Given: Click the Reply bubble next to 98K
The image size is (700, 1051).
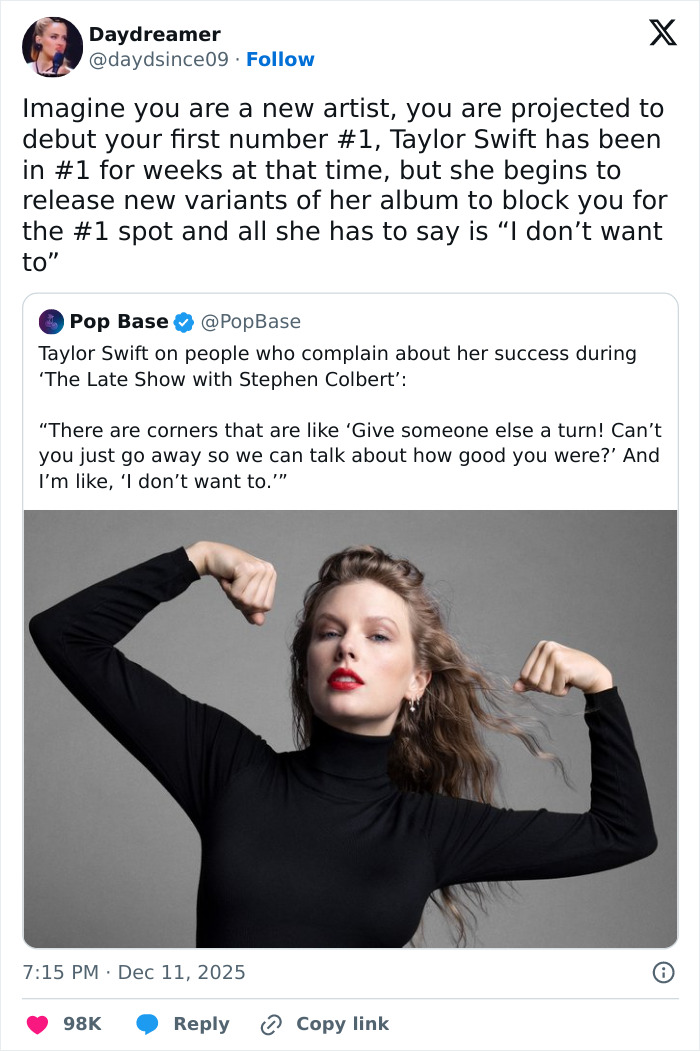Looking at the screenshot, I should [149, 1023].
